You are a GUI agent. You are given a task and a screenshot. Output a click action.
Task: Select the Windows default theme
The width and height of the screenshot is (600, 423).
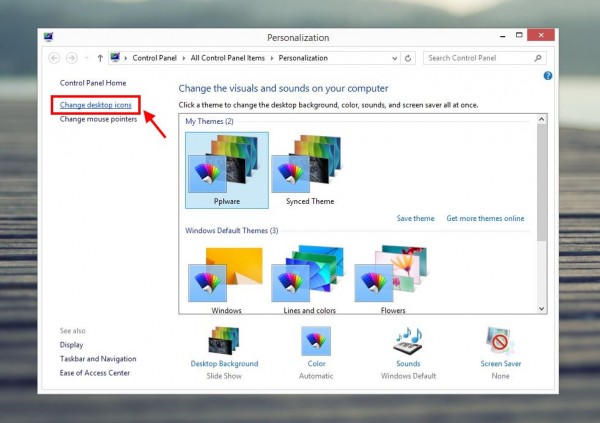click(x=226, y=279)
